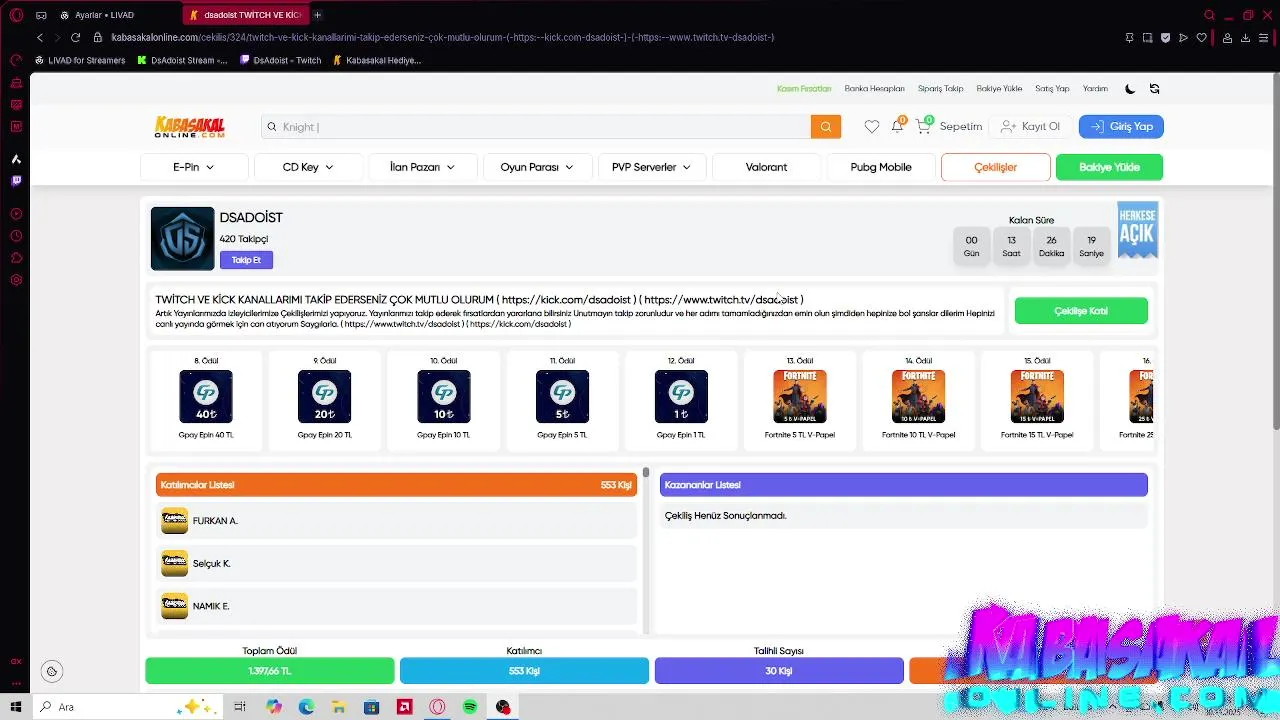This screenshot has height=720, width=1280.
Task: Click the Giriş Yap login button
Action: pos(1121,127)
